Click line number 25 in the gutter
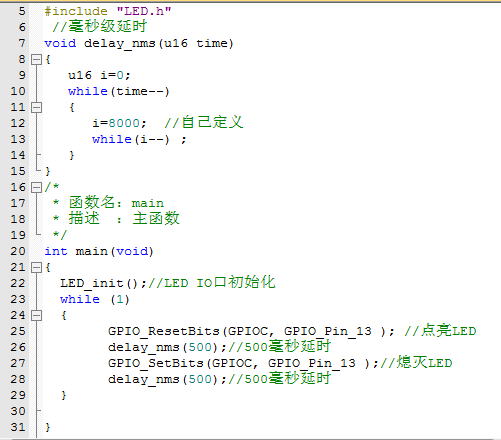Image resolution: width=501 pixels, height=440 pixels. 18,331
